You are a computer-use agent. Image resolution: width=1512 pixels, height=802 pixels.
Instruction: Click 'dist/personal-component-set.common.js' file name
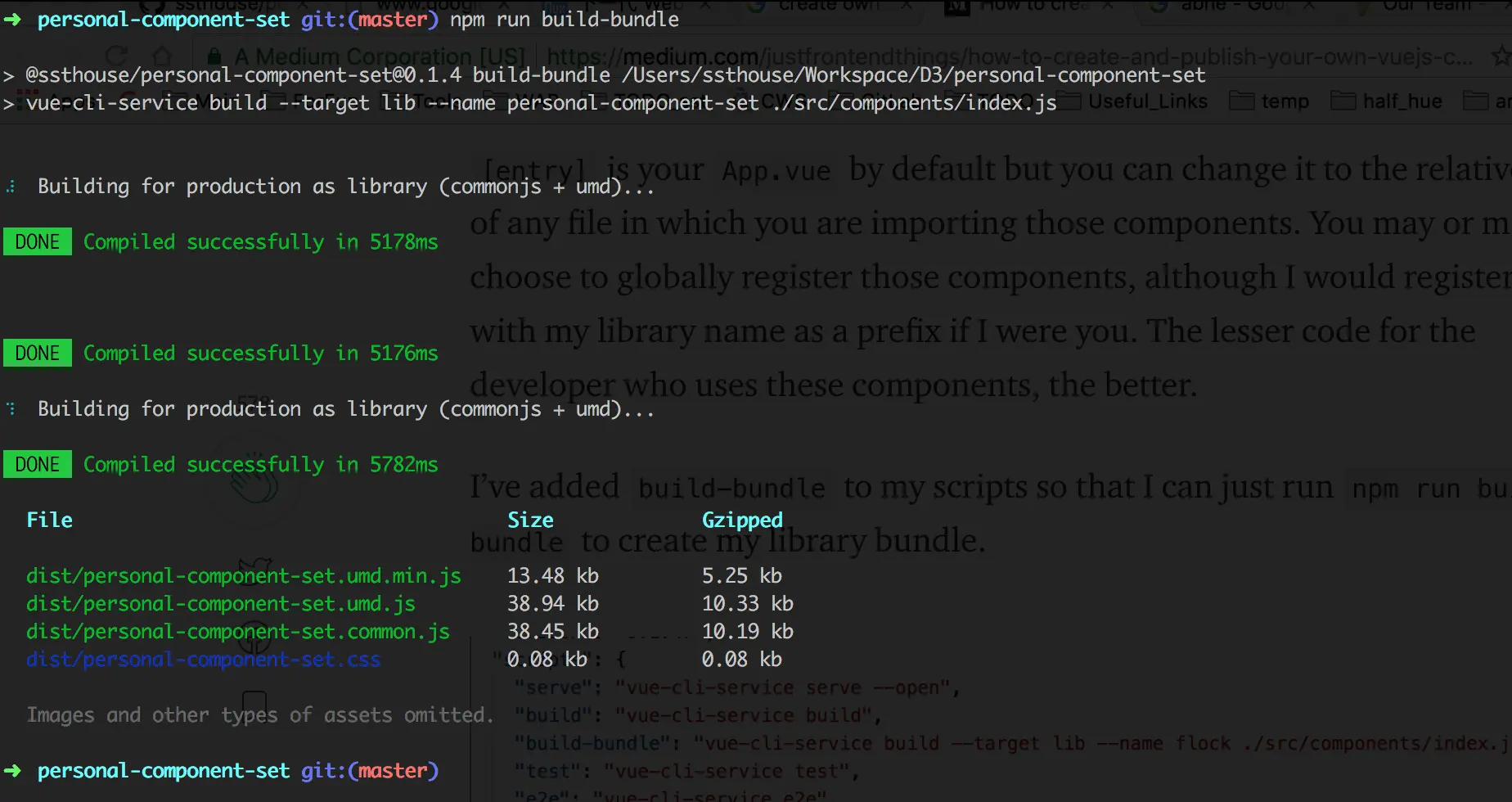click(238, 632)
